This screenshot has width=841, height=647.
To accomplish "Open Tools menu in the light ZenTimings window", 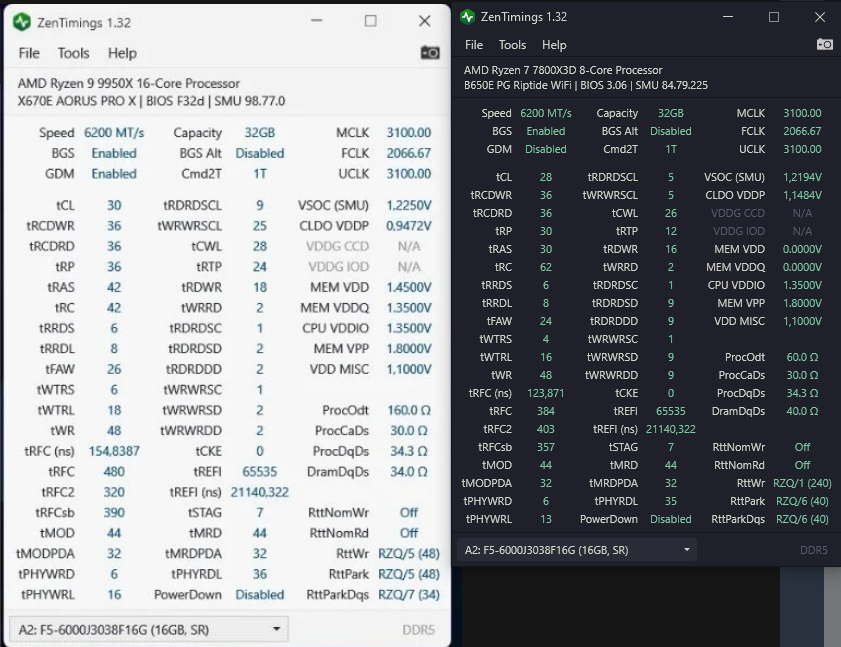I will [73, 53].
